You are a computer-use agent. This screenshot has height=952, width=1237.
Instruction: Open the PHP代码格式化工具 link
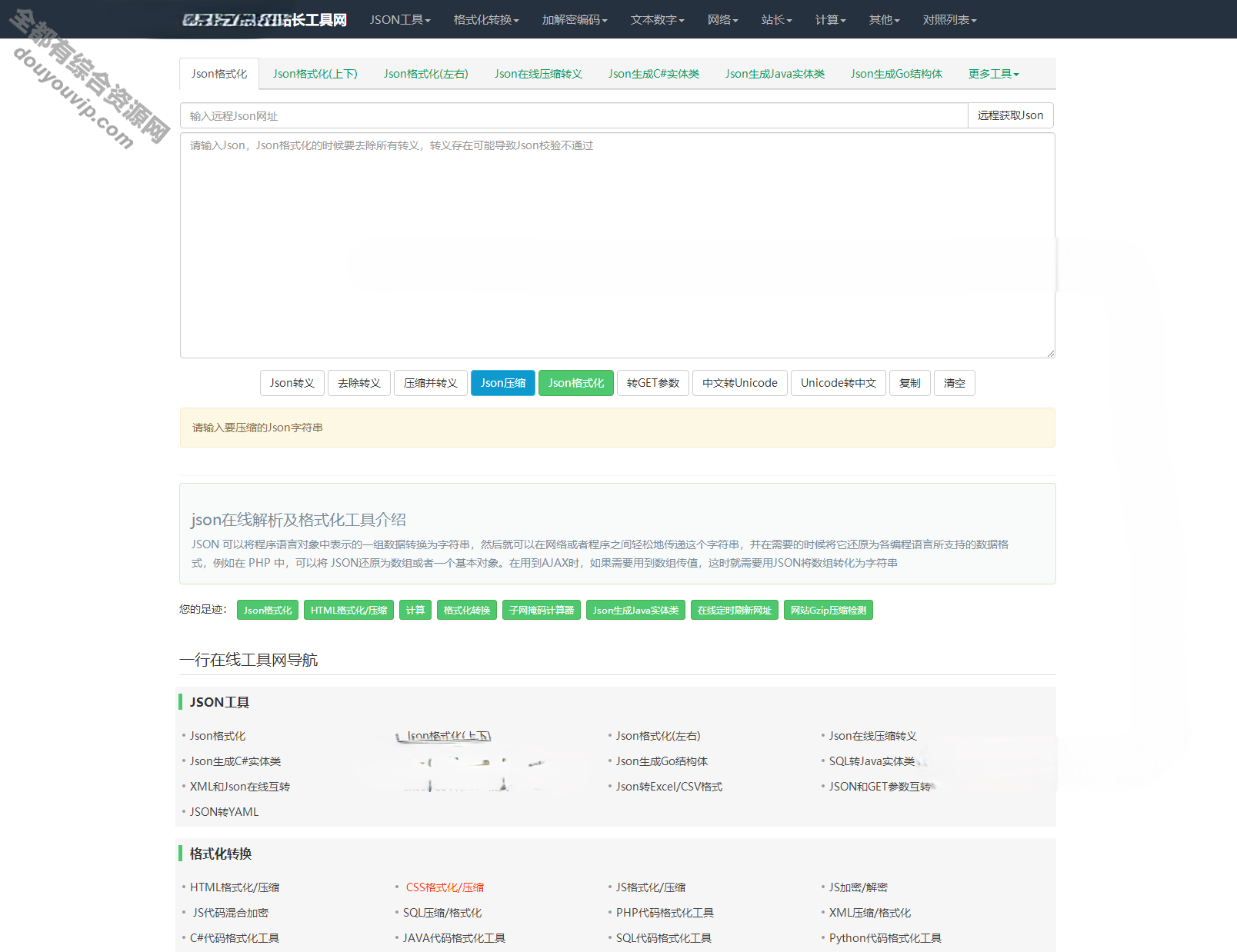click(x=665, y=913)
